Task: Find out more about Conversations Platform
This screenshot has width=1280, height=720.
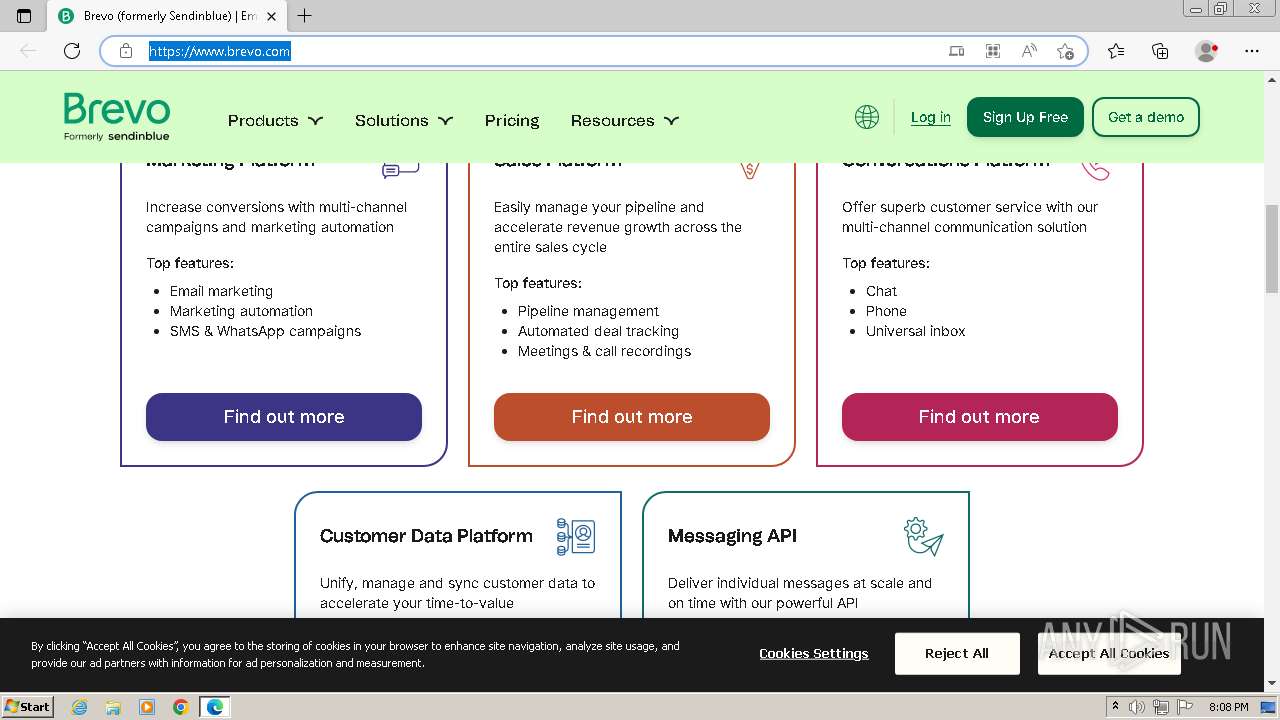Action: coord(980,417)
